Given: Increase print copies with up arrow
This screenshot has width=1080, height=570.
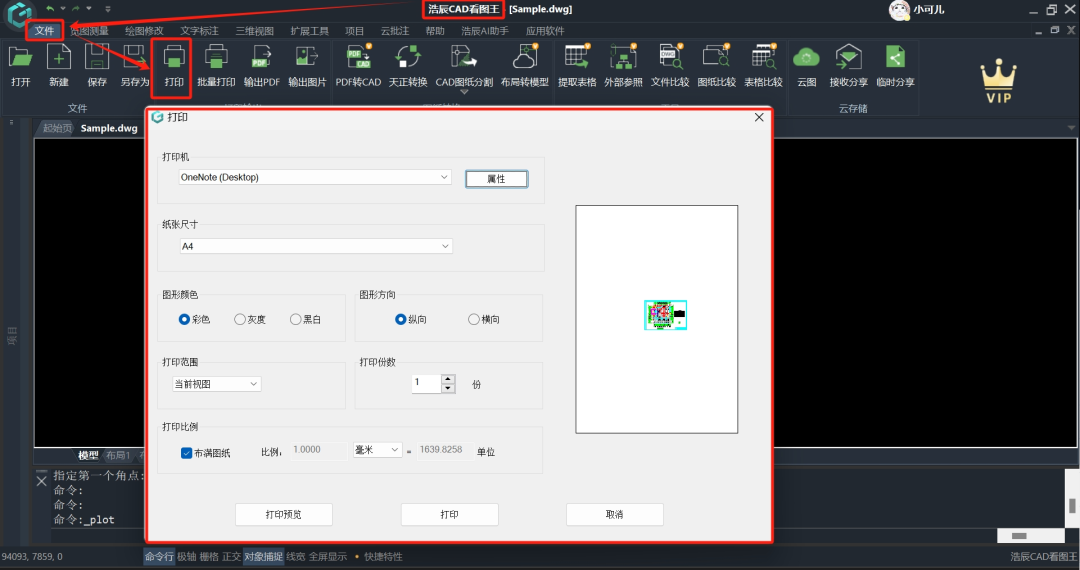Looking at the screenshot, I should 448,379.
